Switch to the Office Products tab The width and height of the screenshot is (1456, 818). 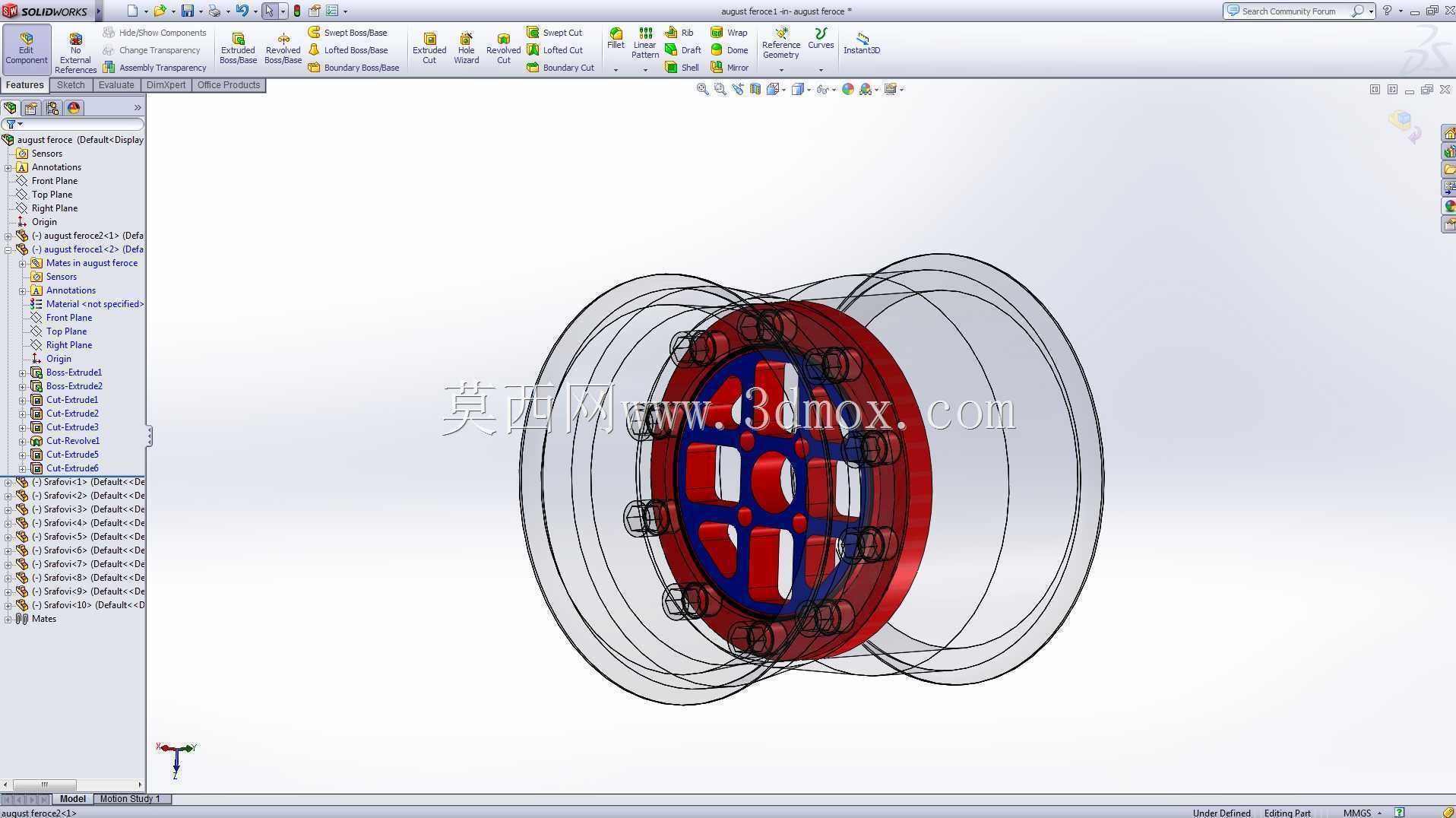[x=228, y=85]
